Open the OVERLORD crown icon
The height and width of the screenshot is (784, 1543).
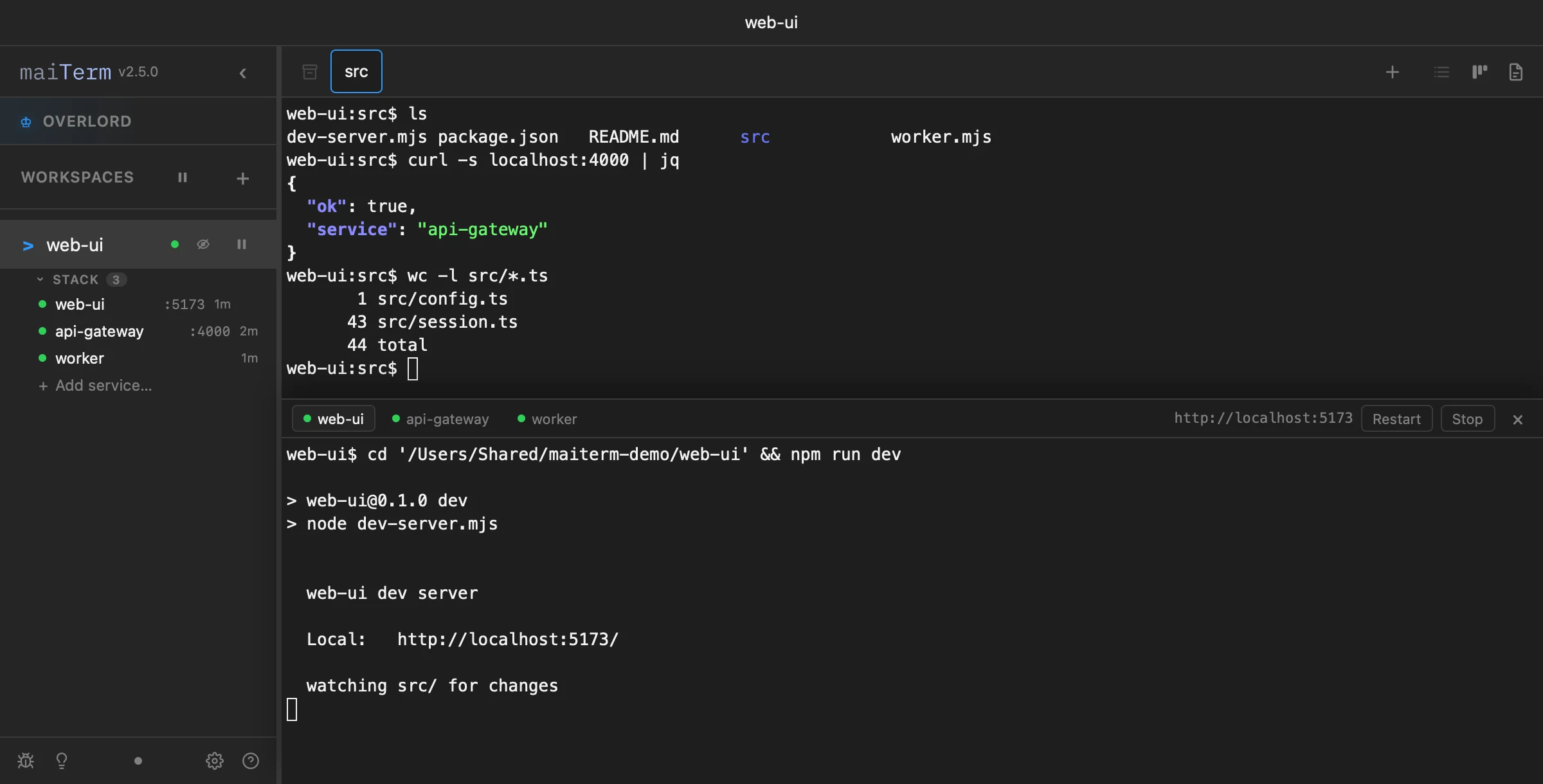pos(26,121)
